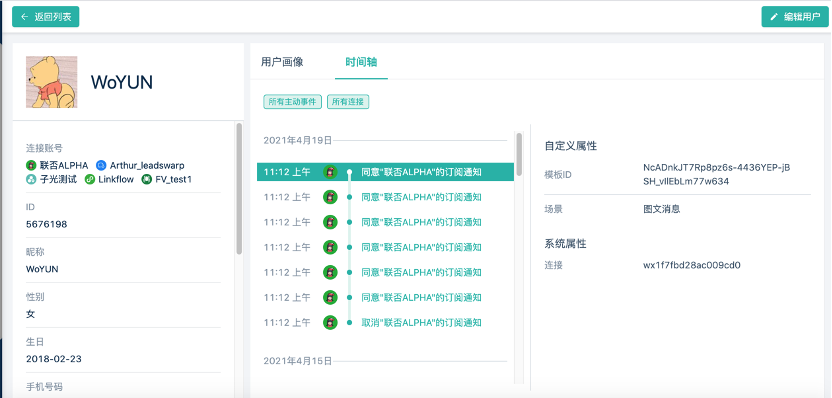Click the WoYUN Winnie avatar thumbnail
The width and height of the screenshot is (832, 398).
coord(51,82)
